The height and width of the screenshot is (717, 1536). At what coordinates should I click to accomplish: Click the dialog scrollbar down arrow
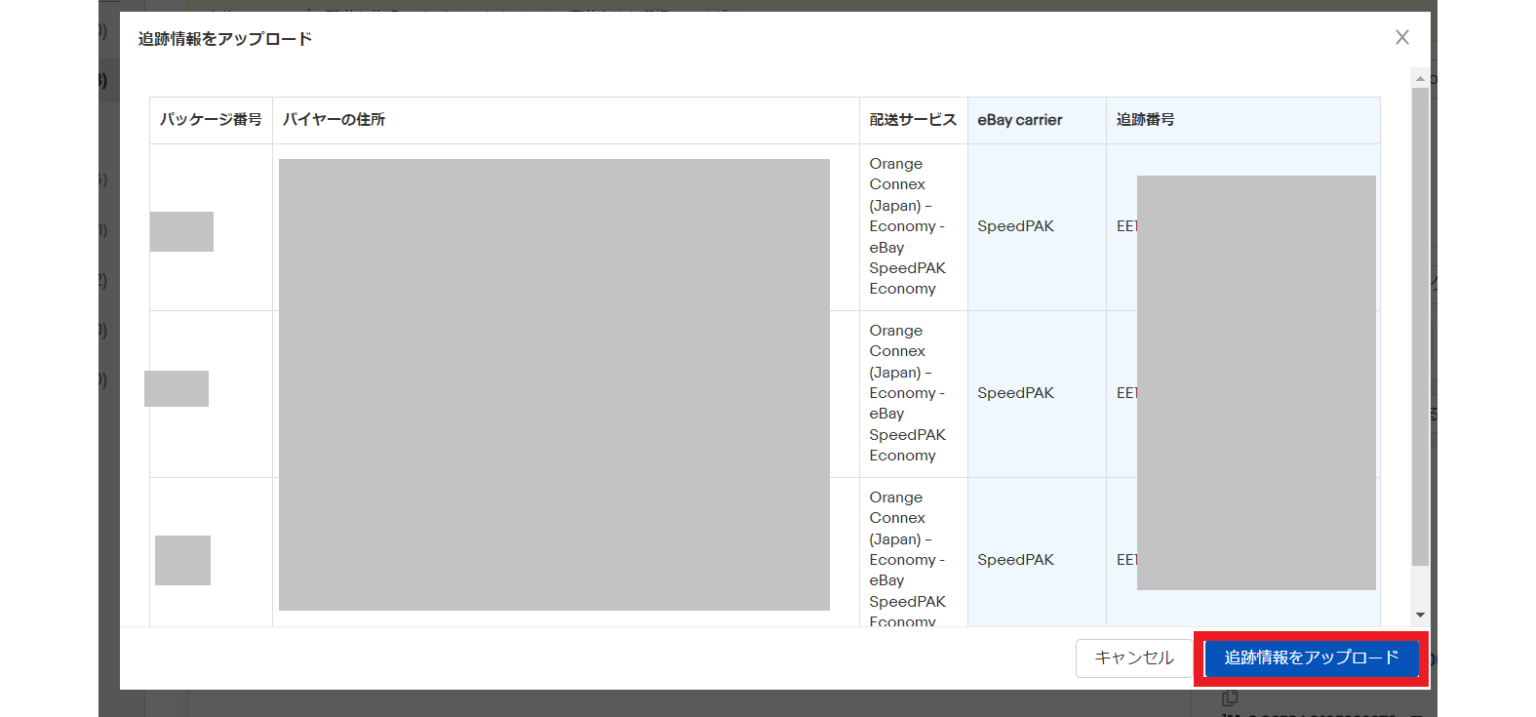tap(1419, 615)
